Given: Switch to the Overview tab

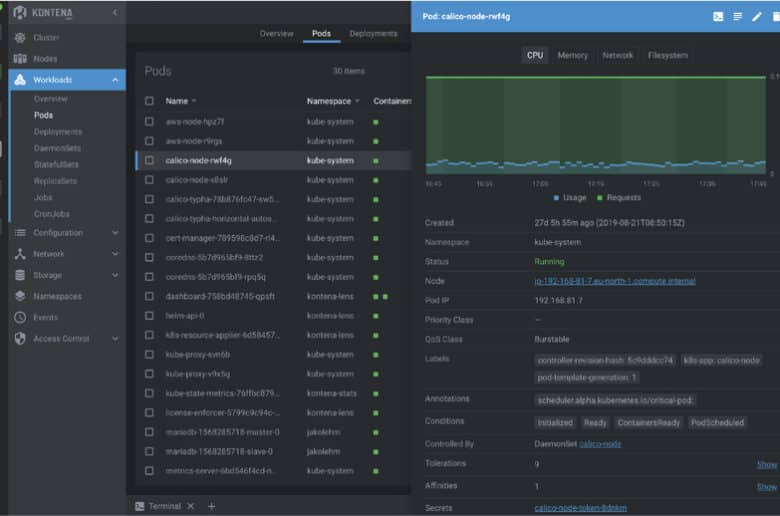Looking at the screenshot, I should click(x=277, y=33).
